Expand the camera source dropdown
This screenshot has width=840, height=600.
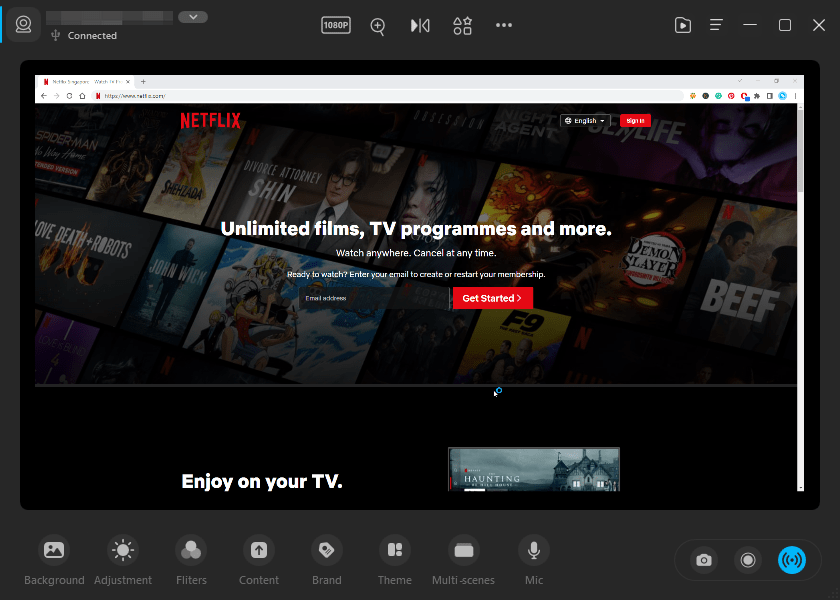(192, 16)
